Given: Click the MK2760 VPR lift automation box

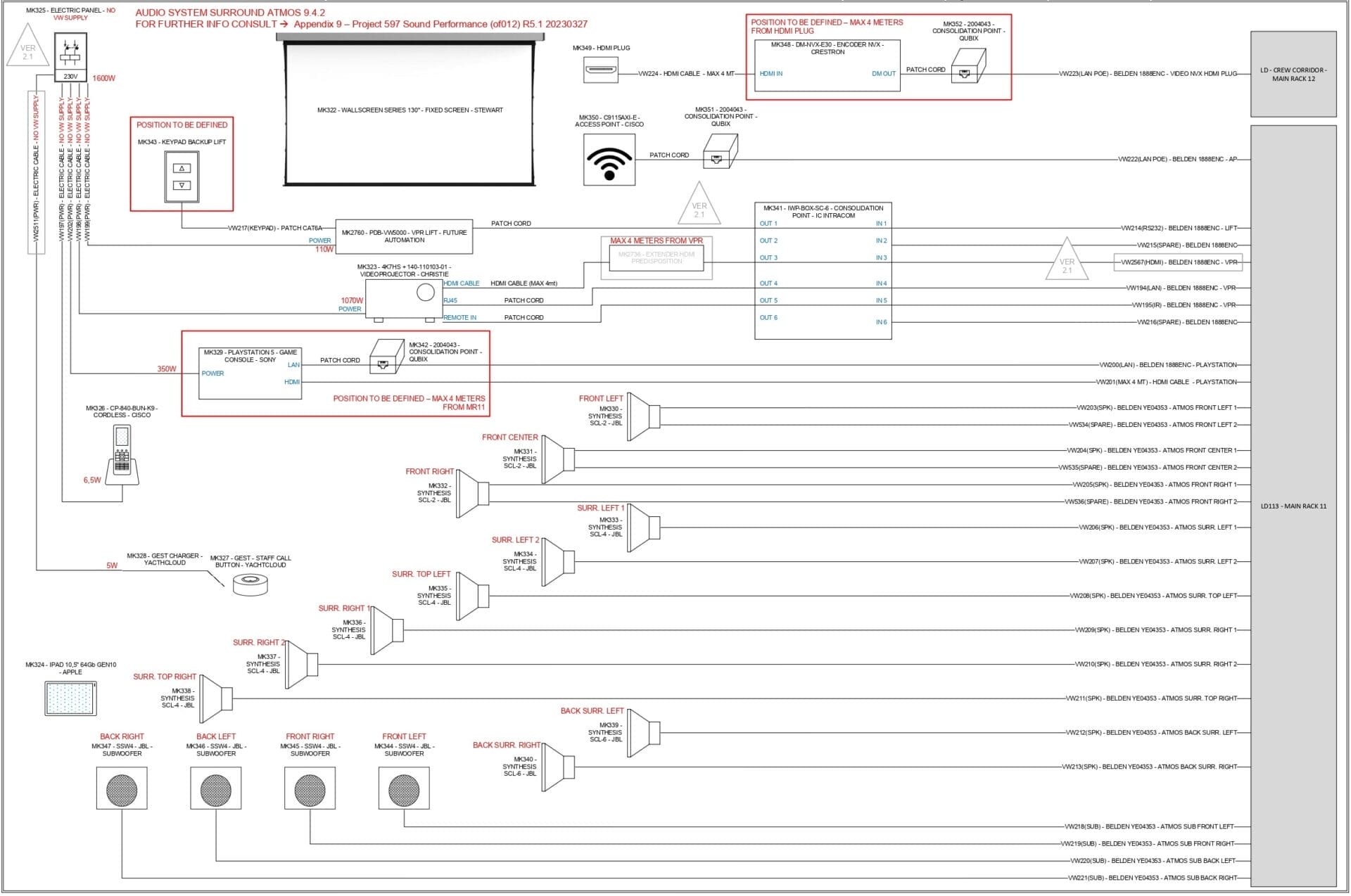Looking at the screenshot, I should 404,236.
